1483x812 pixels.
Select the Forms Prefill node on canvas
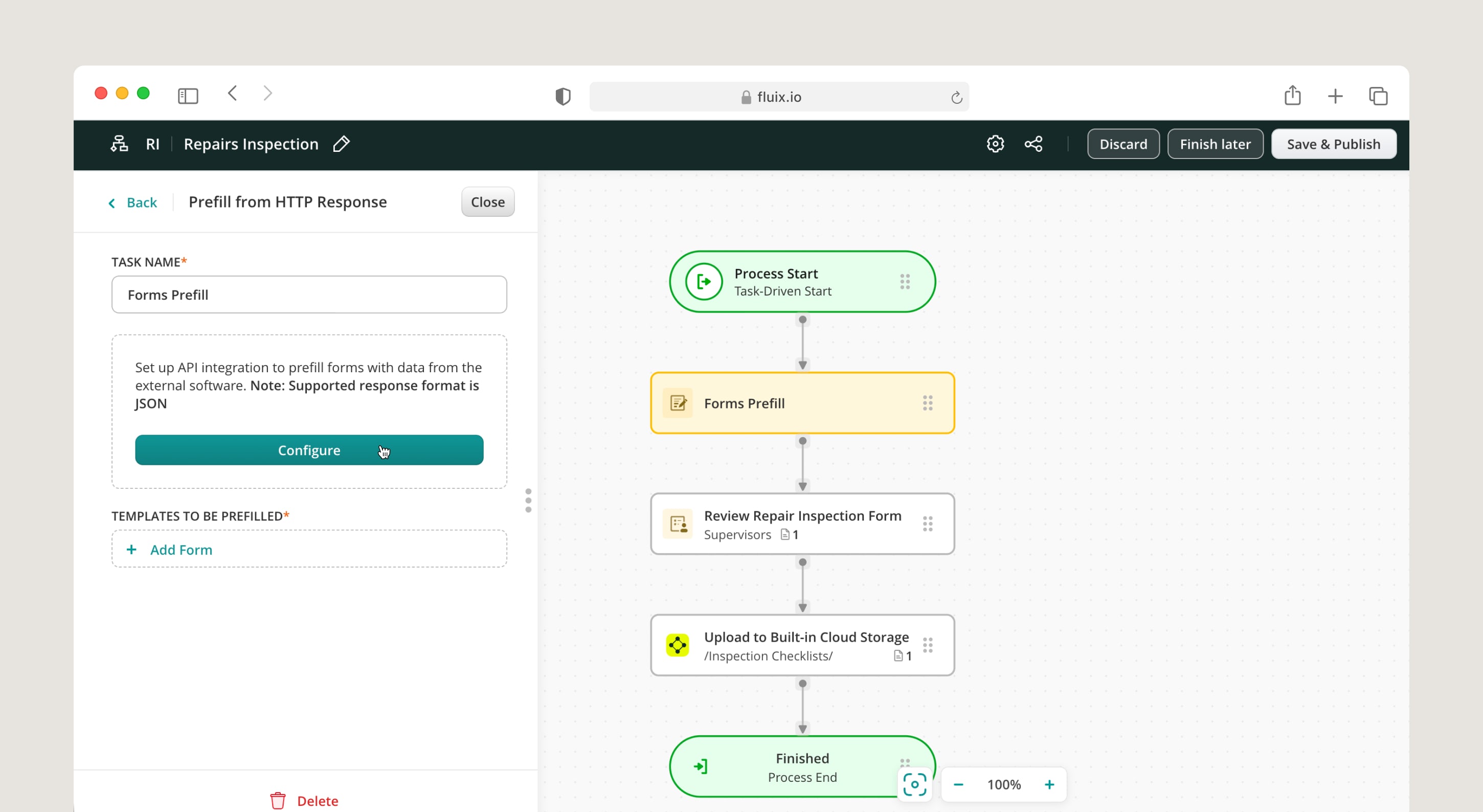pyautogui.click(x=802, y=403)
